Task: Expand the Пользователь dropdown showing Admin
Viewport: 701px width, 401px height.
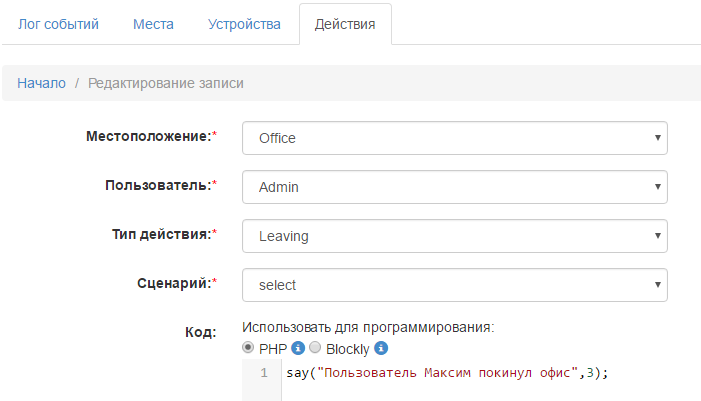Action: (x=455, y=186)
